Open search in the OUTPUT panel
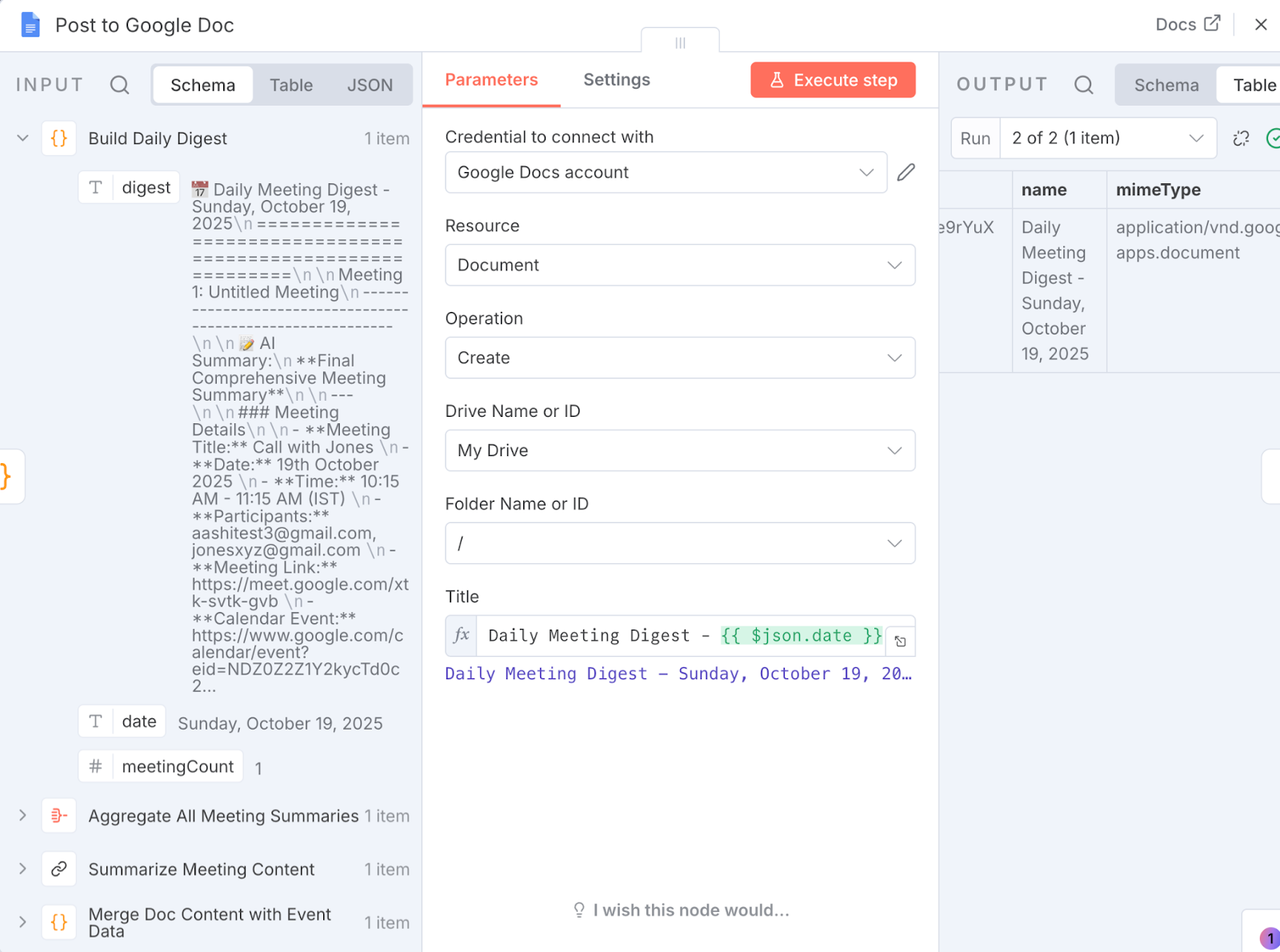 [1084, 84]
